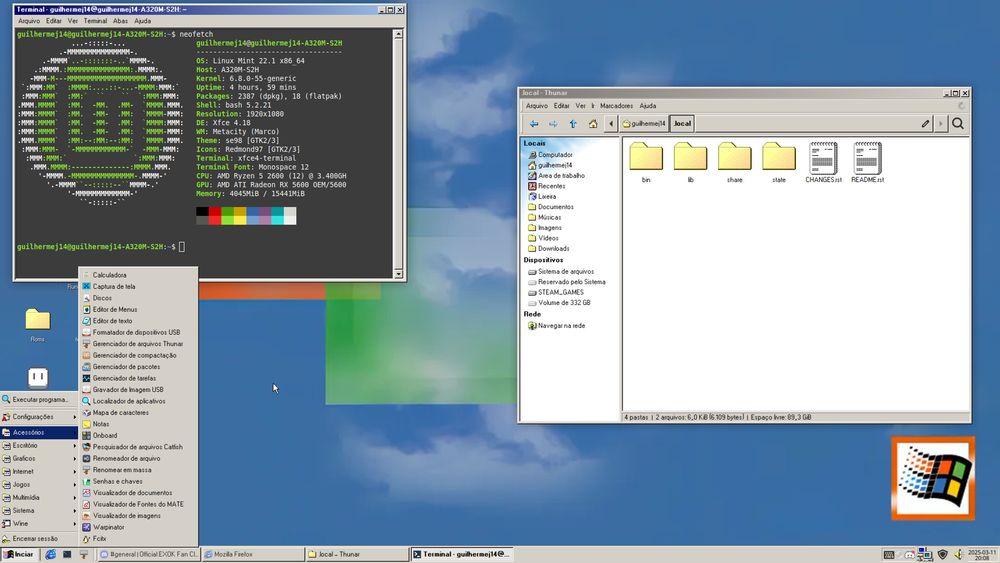Image resolution: width=1000 pixels, height=563 pixels.
Task: Open Gerenciador de tarefas from the menu
Action: (x=138, y=378)
